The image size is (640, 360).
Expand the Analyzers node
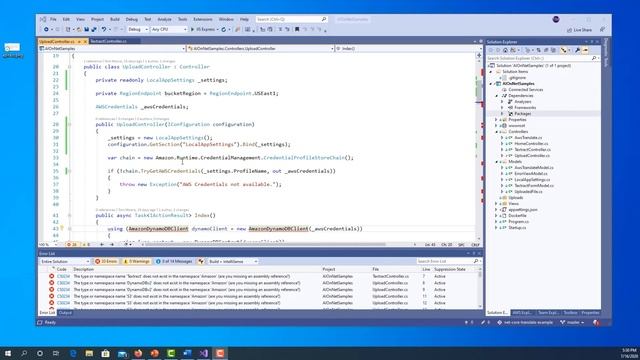(502, 102)
